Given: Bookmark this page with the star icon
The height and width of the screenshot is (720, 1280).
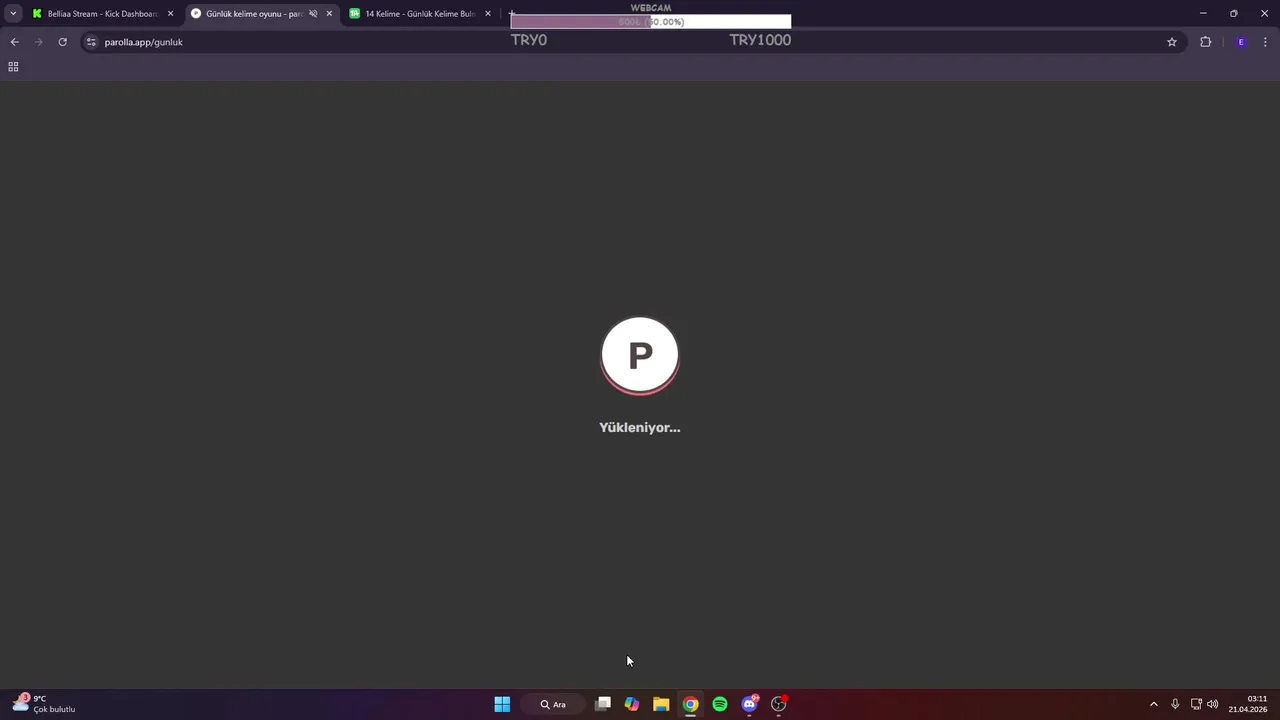Looking at the screenshot, I should (x=1172, y=42).
